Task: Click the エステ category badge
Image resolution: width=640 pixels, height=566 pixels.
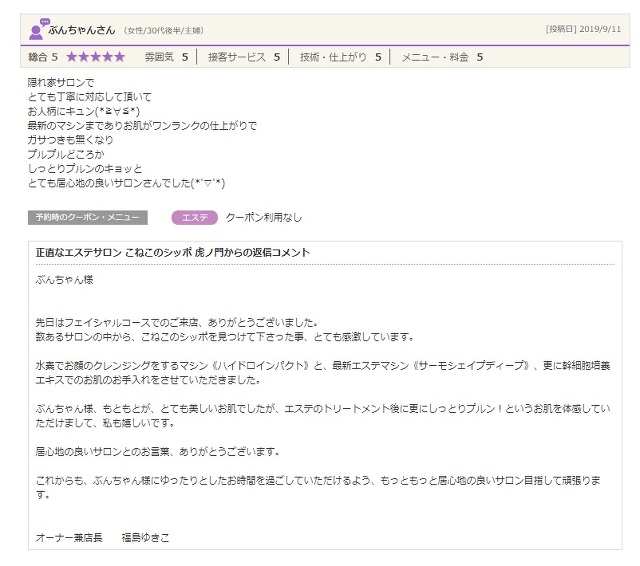Action: click(x=194, y=217)
